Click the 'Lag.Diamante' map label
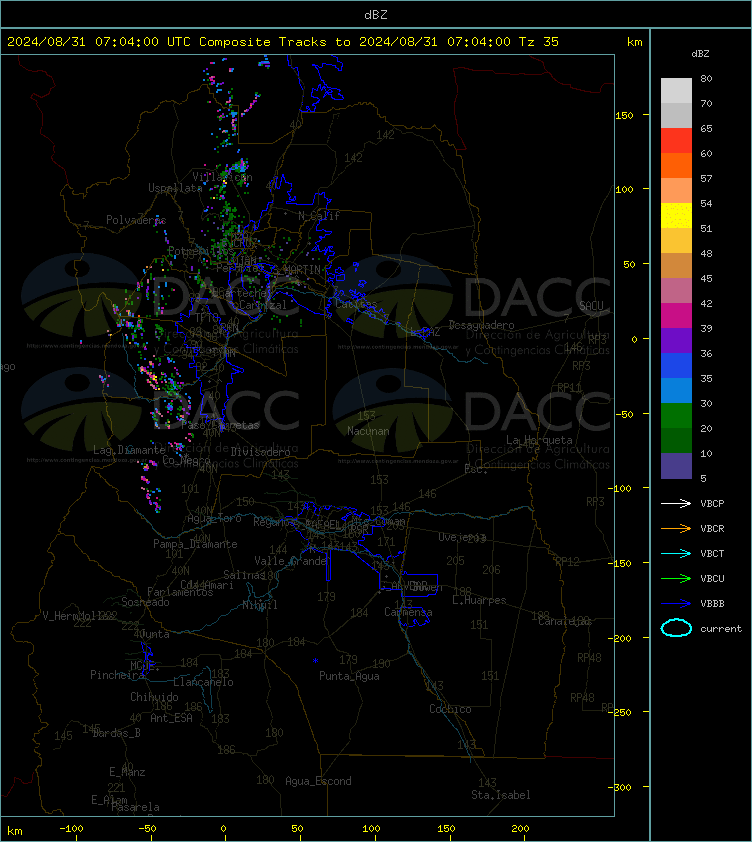 (x=129, y=449)
